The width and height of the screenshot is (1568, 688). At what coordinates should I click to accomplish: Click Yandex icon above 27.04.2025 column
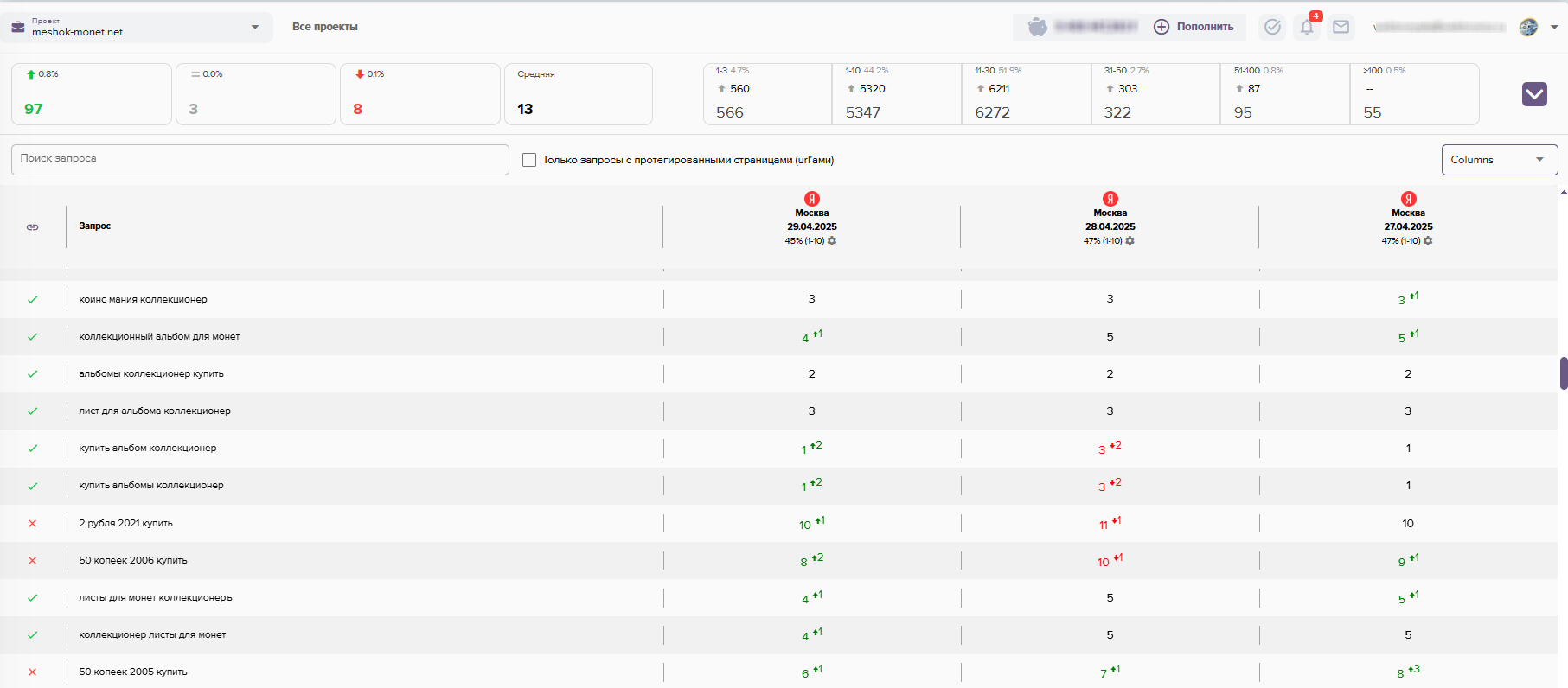(1408, 199)
